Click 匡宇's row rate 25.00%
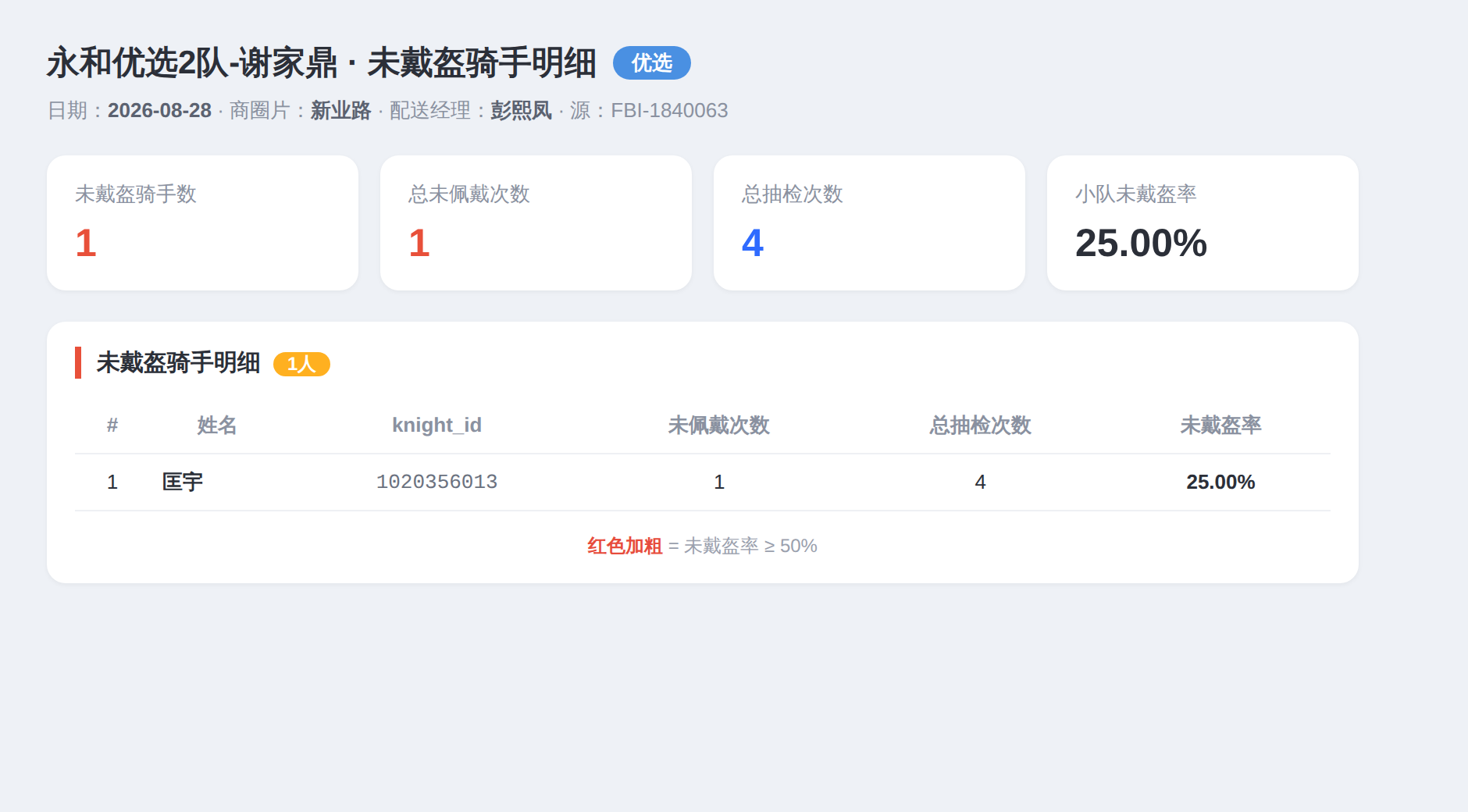The height and width of the screenshot is (812, 1468). (1220, 482)
